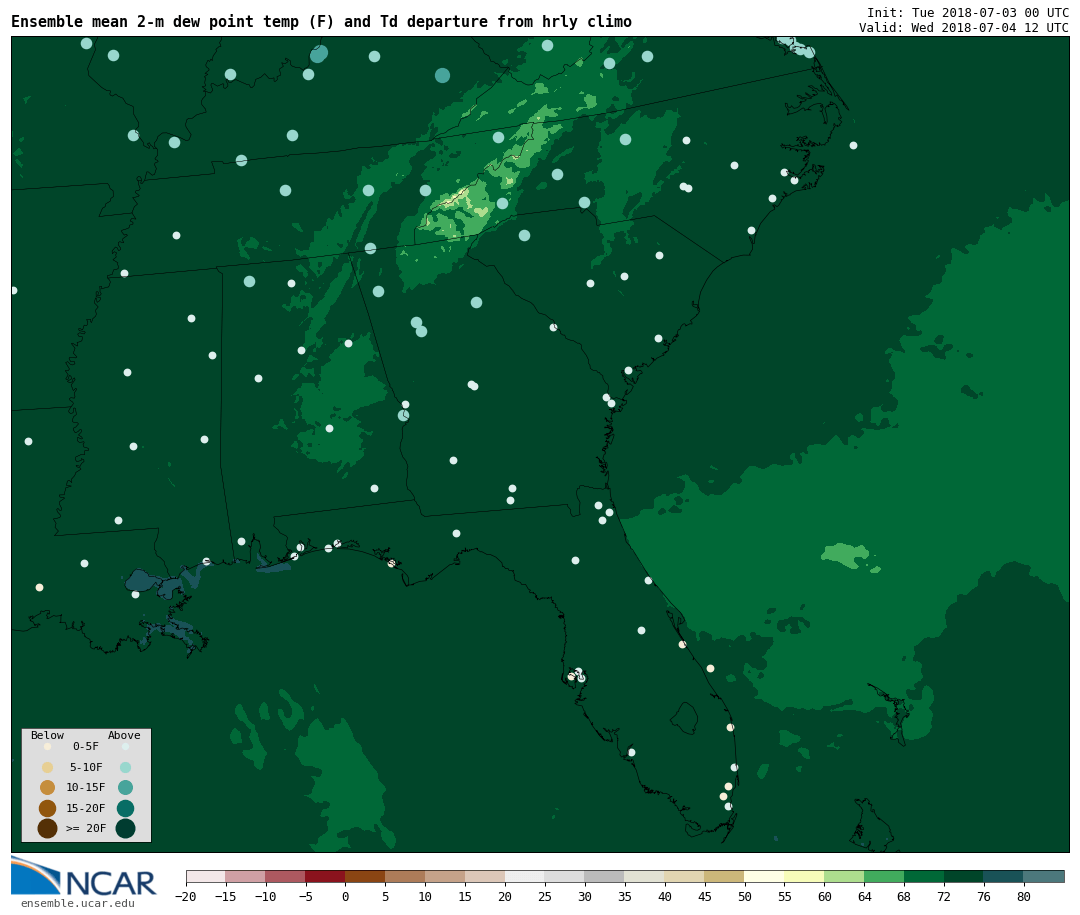Pick the tan '10-15F' Below legend circle
The width and height of the screenshot is (1080, 915).
point(47,787)
